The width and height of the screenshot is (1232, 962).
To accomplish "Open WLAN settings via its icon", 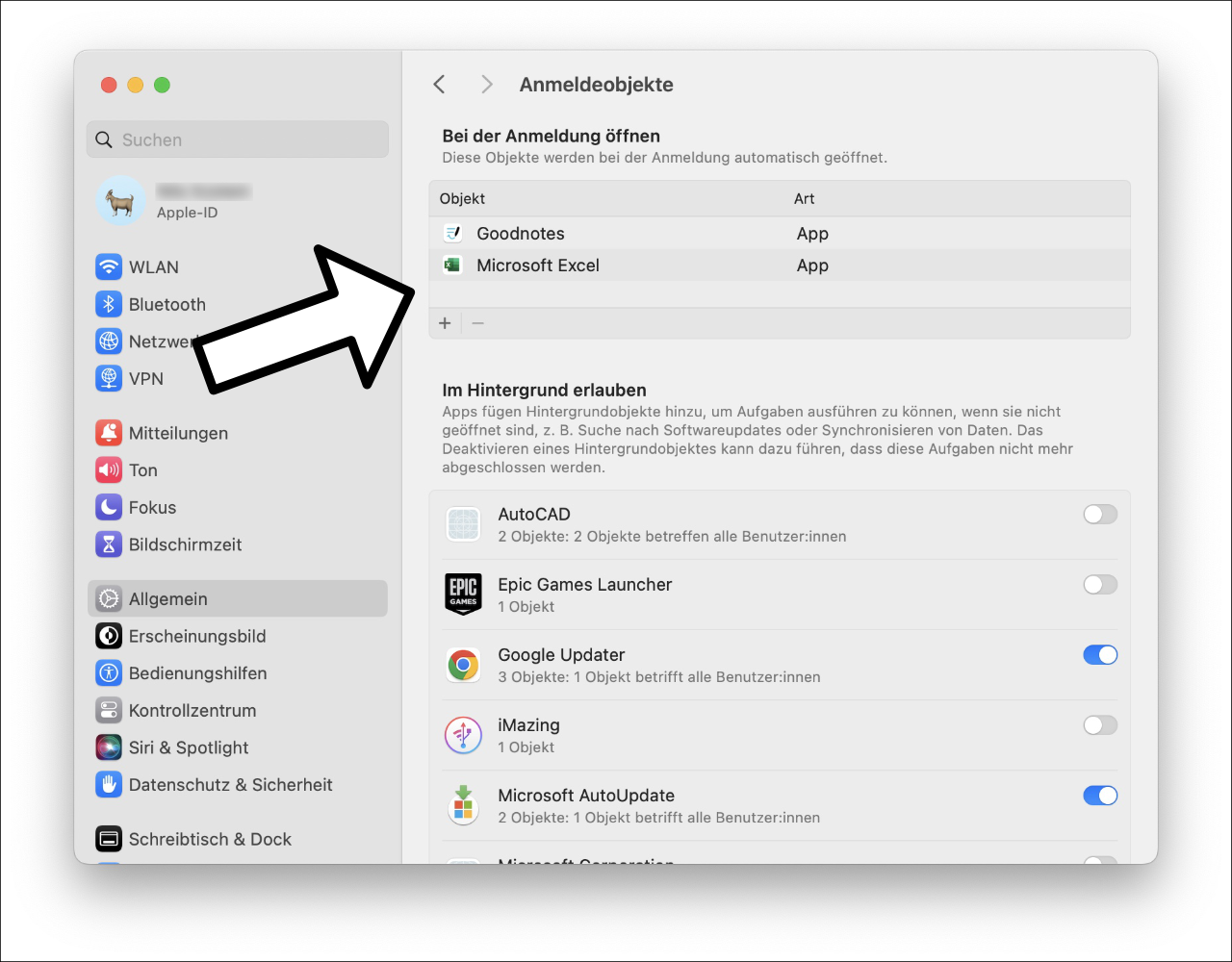I will tap(109, 266).
